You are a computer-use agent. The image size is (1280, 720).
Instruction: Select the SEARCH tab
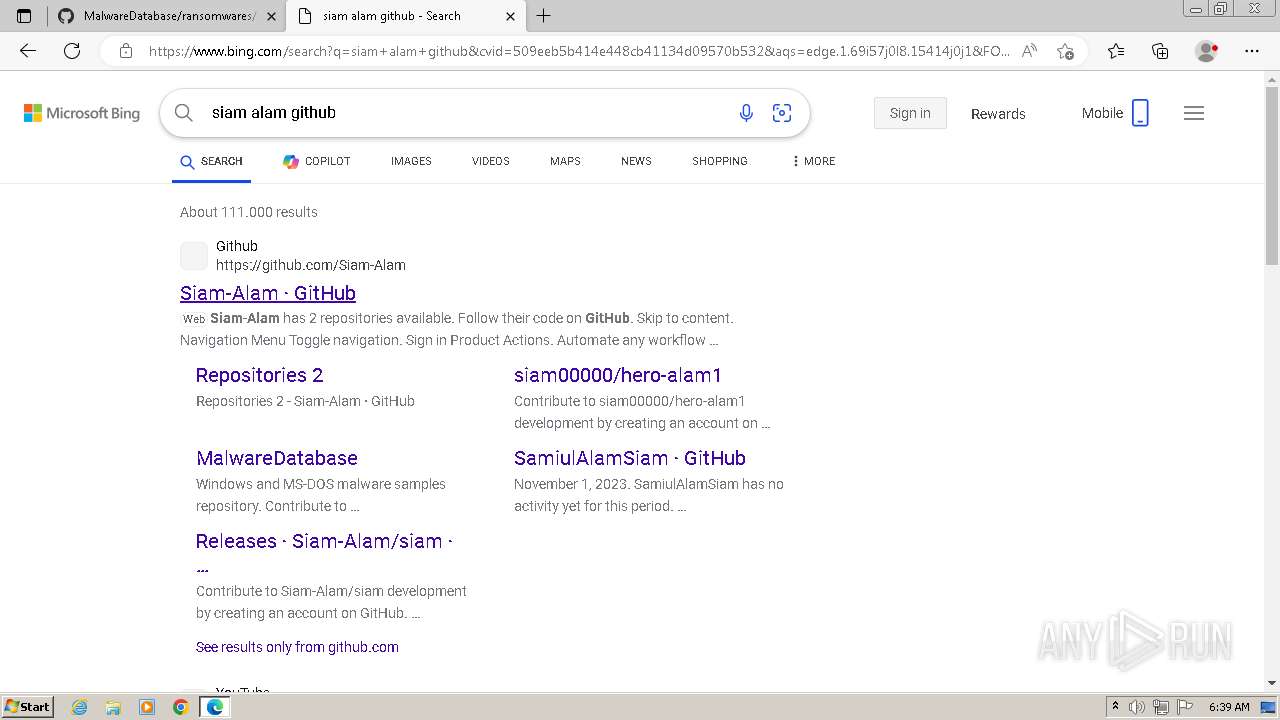(x=211, y=161)
